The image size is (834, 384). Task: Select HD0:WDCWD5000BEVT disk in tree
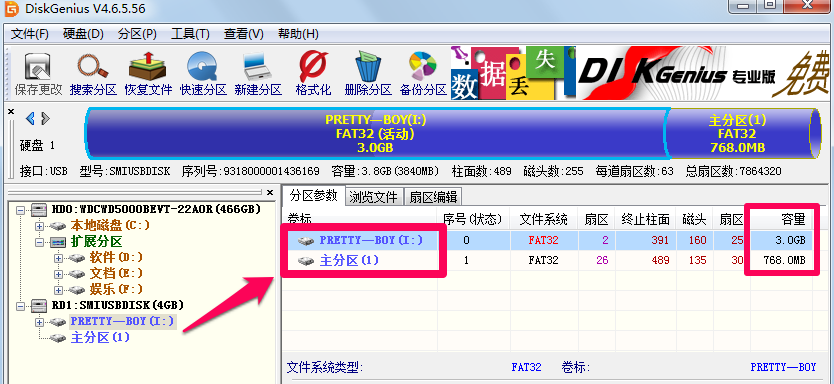pyautogui.click(x=157, y=210)
